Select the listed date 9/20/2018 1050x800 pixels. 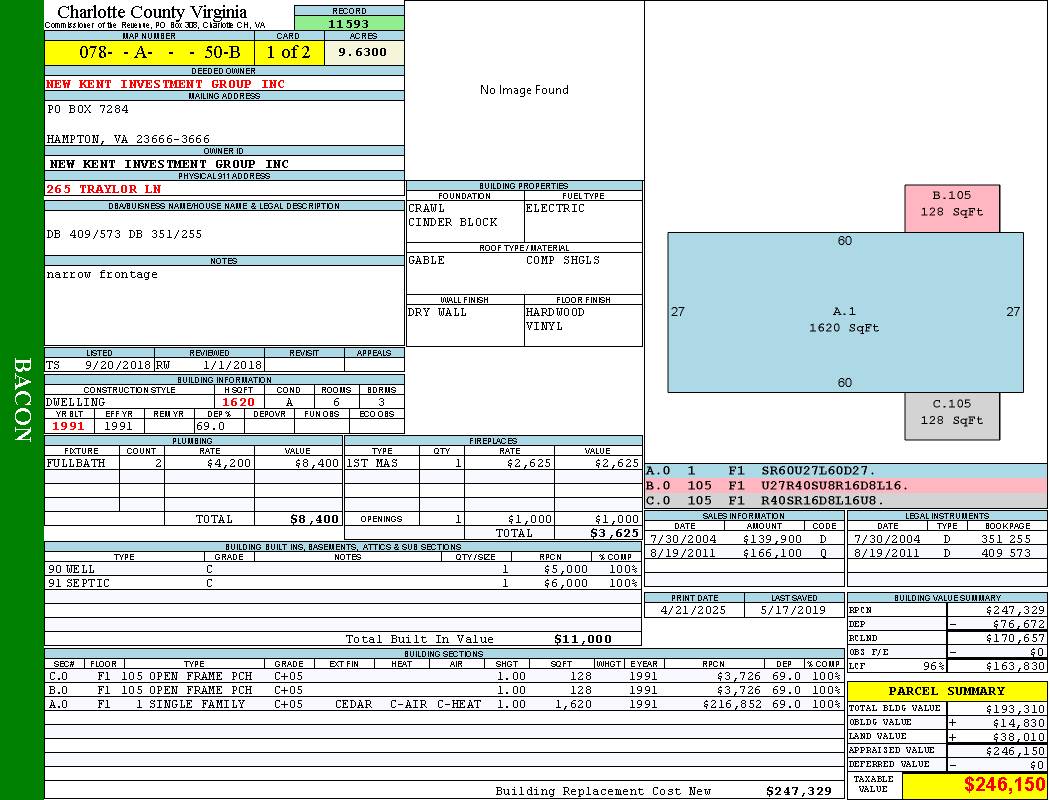(x=118, y=366)
